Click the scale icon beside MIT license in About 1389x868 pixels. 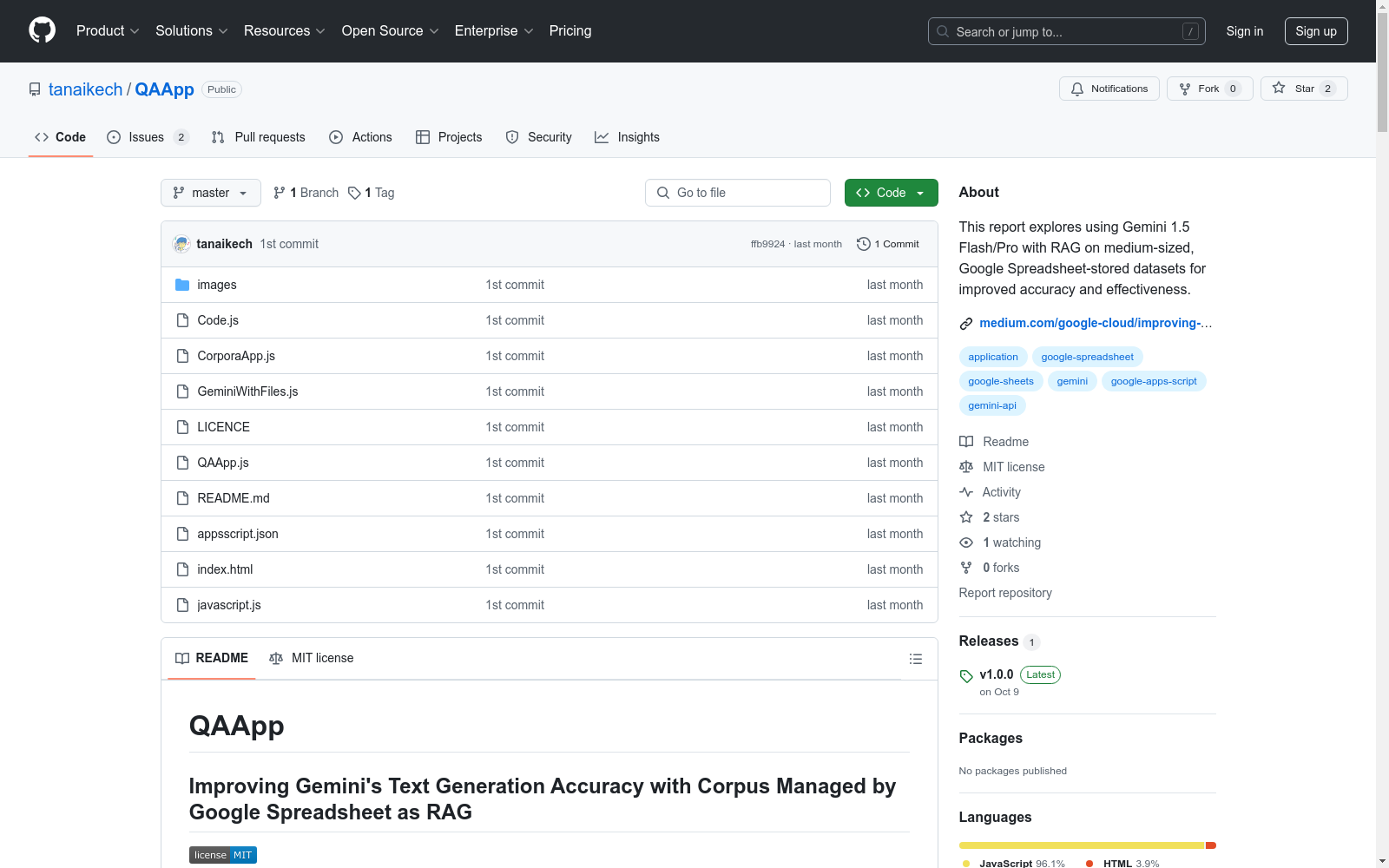(966, 467)
